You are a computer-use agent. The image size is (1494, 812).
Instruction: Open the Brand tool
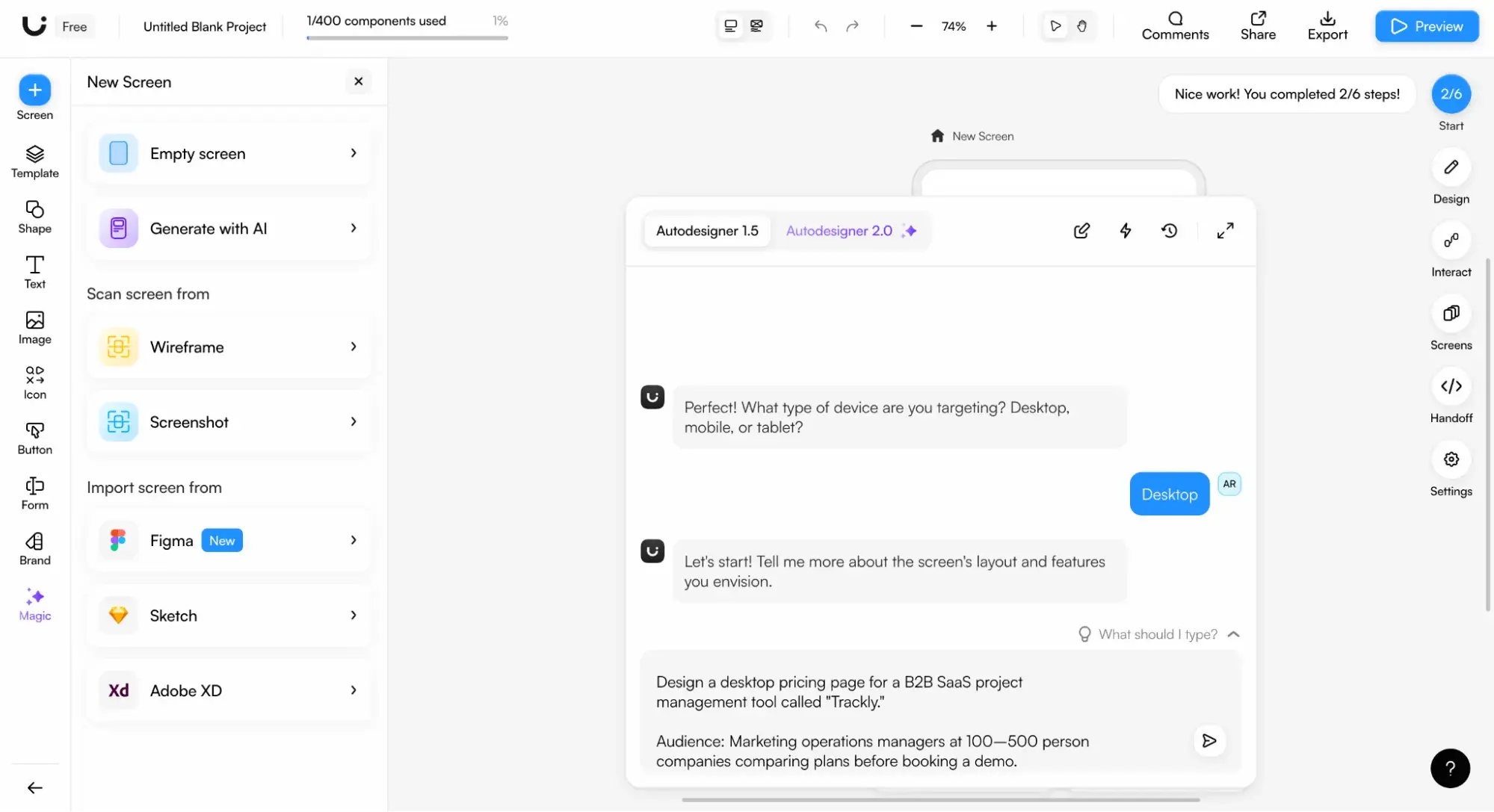point(34,549)
